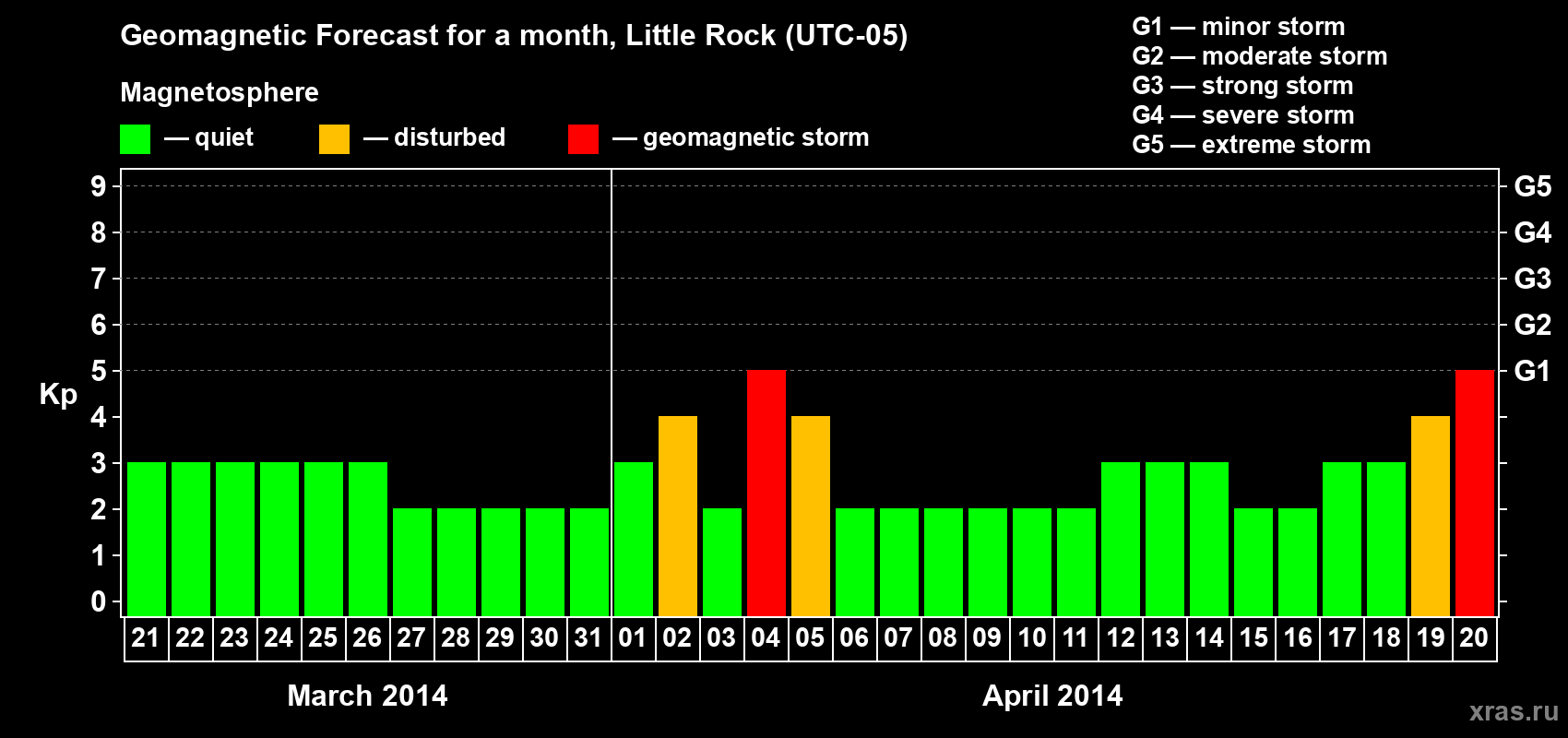Click the 'G4 — severe storm' legend line
The width and height of the screenshot is (1568, 738).
click(1243, 115)
